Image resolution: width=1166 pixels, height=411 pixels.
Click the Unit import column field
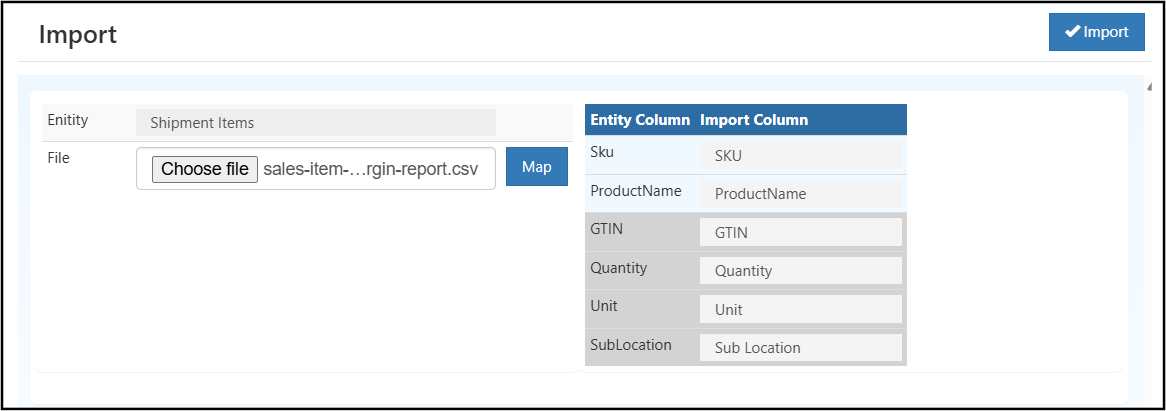coord(801,310)
